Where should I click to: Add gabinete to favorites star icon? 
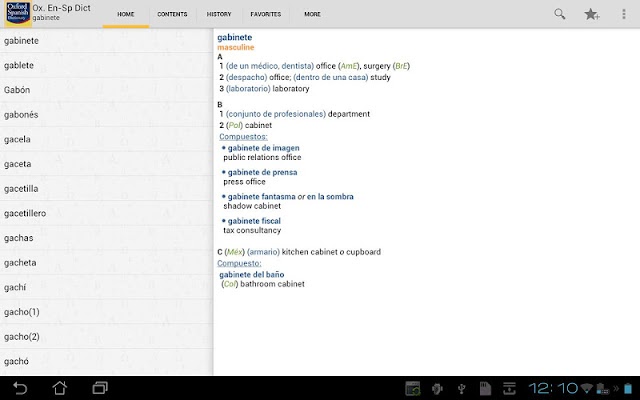591,14
